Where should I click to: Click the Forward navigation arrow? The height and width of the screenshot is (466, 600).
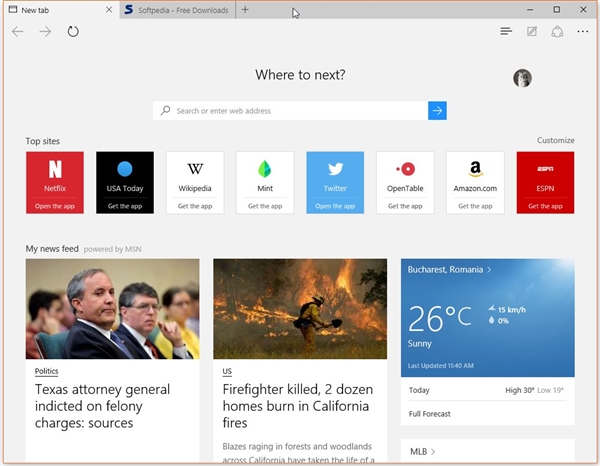(x=45, y=32)
